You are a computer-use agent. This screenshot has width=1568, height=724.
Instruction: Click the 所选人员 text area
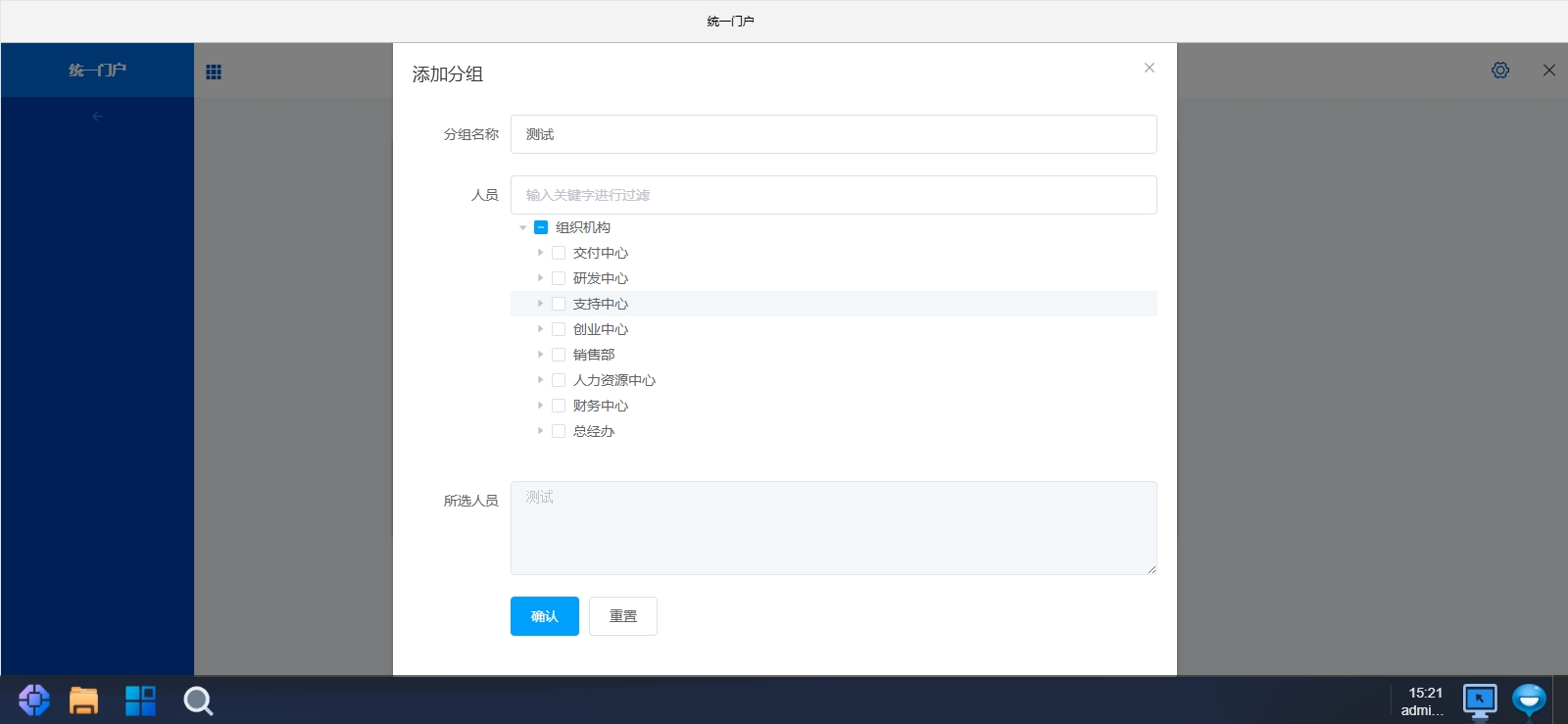coord(834,528)
